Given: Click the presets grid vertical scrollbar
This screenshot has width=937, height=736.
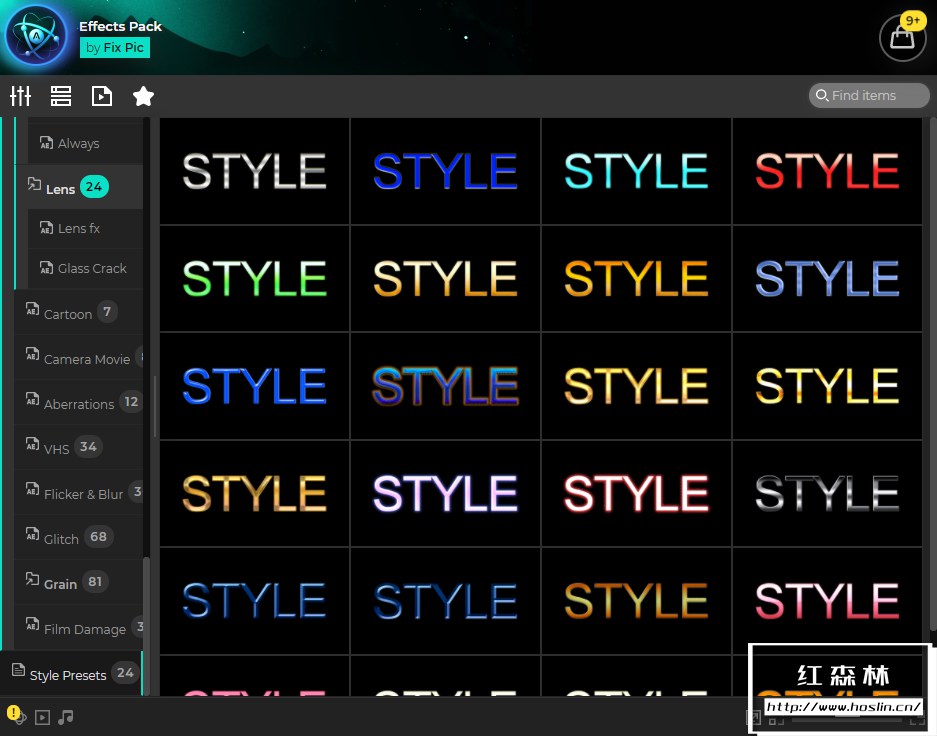Looking at the screenshot, I should [933, 373].
